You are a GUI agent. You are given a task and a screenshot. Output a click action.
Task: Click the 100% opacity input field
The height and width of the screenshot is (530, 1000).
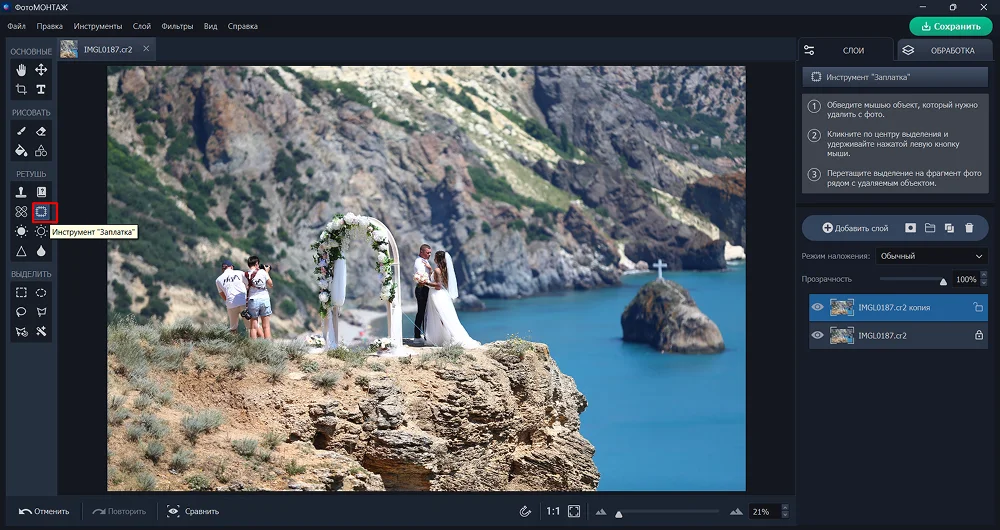coord(966,279)
